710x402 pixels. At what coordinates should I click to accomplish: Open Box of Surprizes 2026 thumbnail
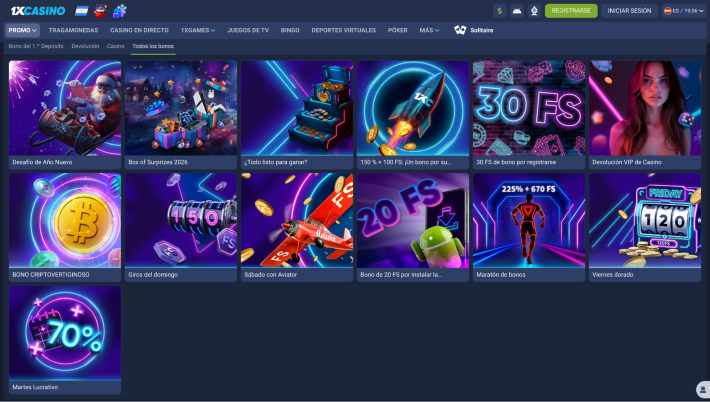[181, 108]
